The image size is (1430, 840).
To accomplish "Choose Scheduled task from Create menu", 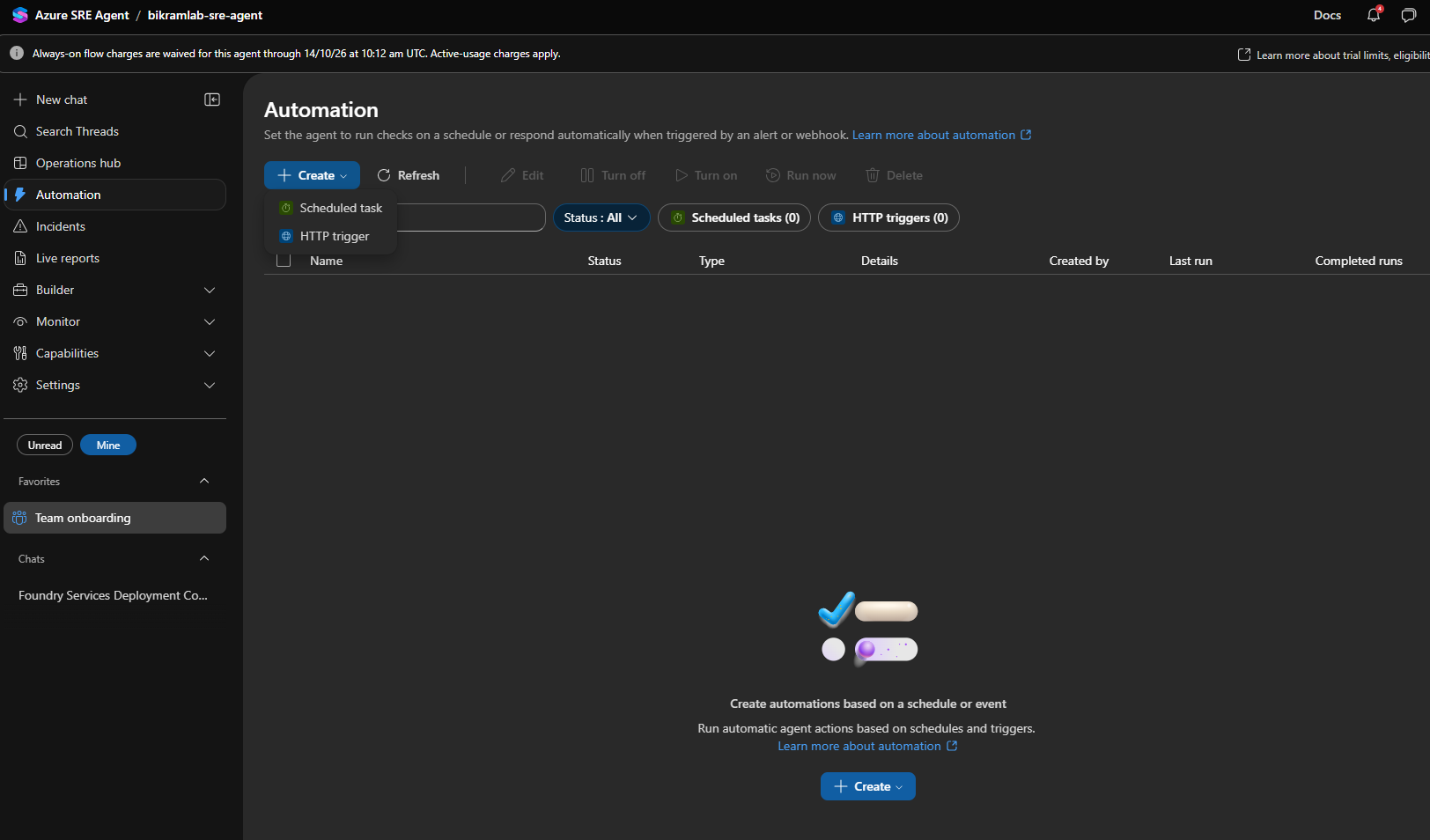I will 331,208.
